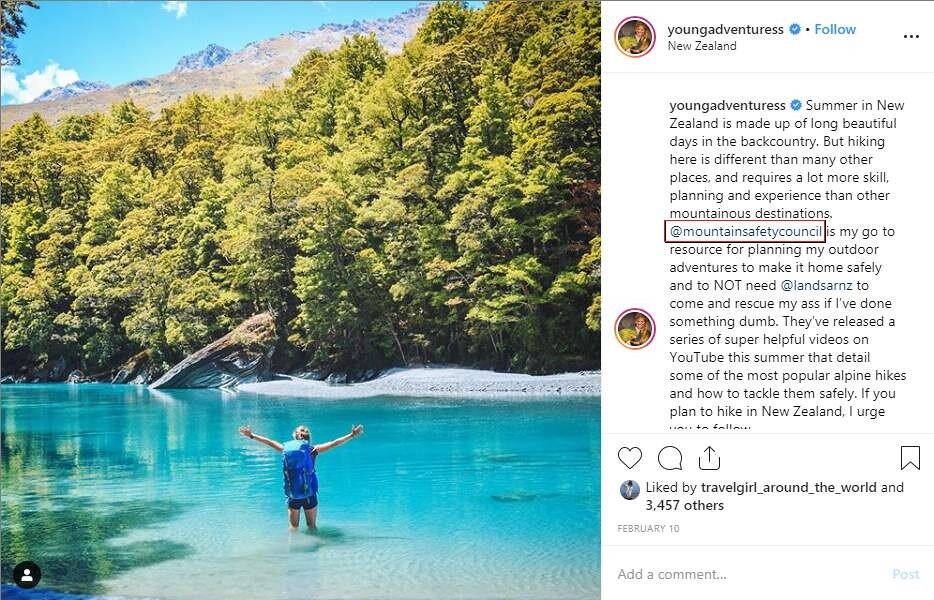Share the post using the share icon

(709, 458)
